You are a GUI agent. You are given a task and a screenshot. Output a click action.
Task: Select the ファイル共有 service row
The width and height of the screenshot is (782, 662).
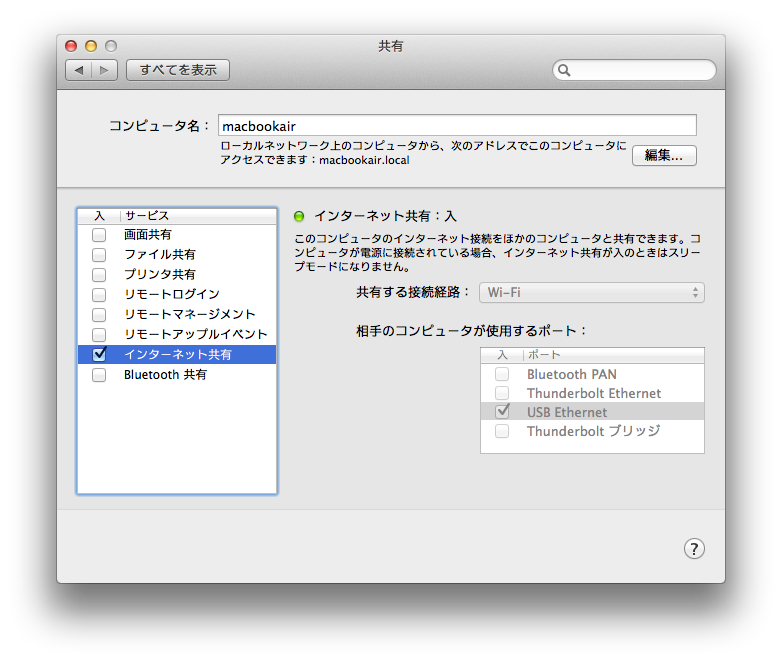[177, 254]
